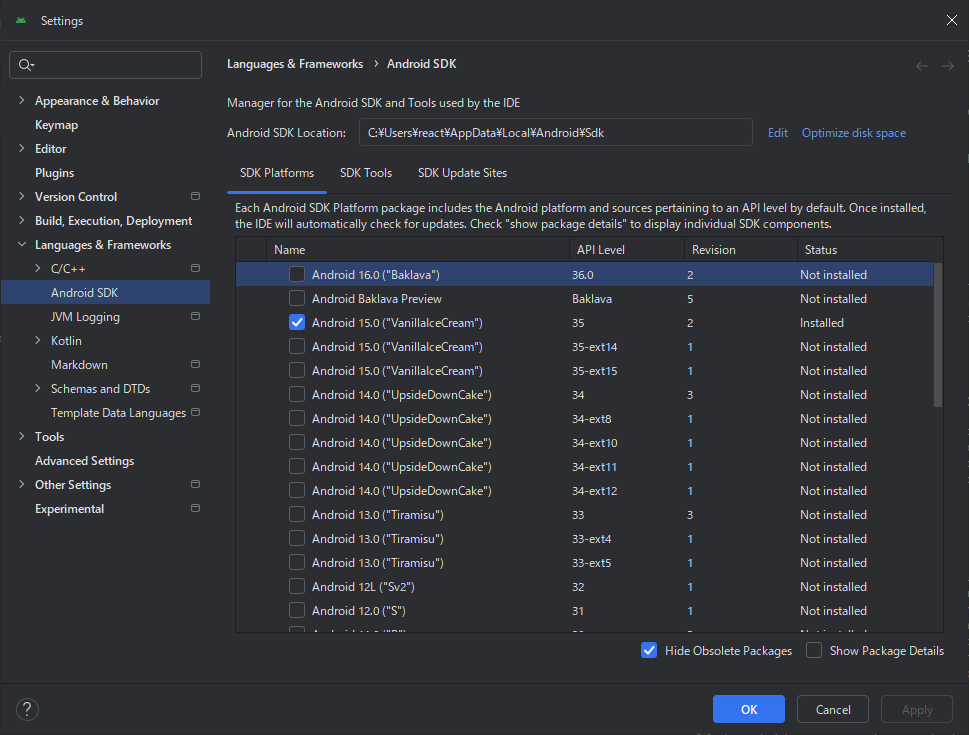969x735 pixels.
Task: Open Advanced Settings page
Action: click(x=85, y=461)
